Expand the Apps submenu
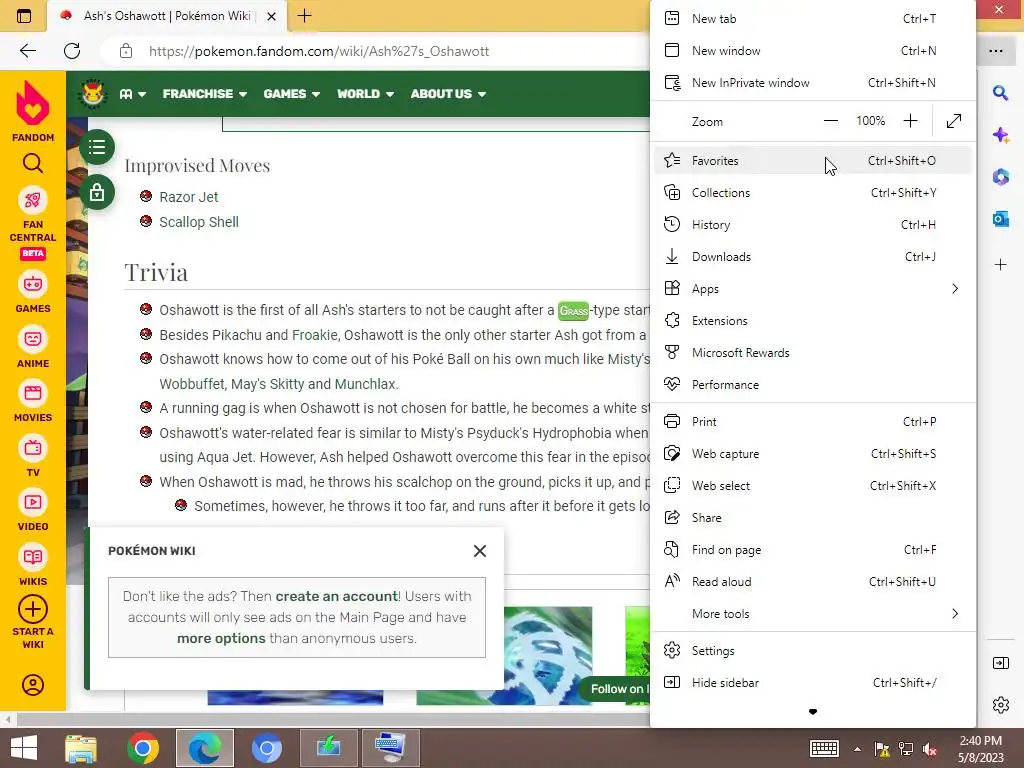This screenshot has height=768, width=1024. pos(812,289)
